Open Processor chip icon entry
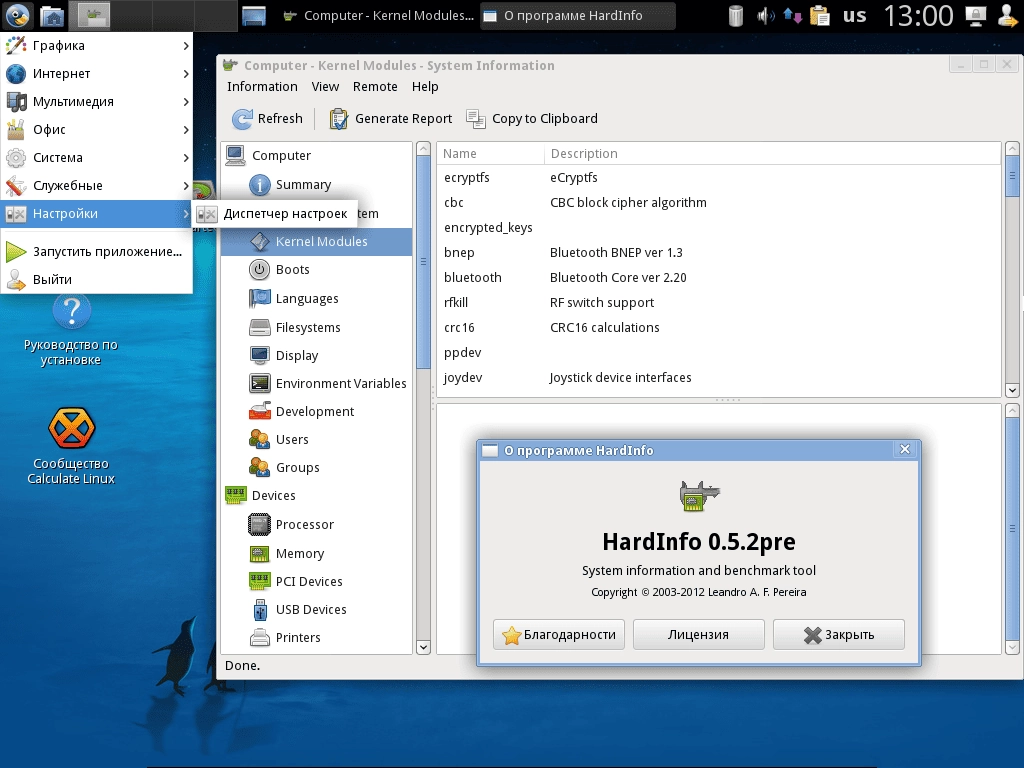 pyautogui.click(x=259, y=524)
